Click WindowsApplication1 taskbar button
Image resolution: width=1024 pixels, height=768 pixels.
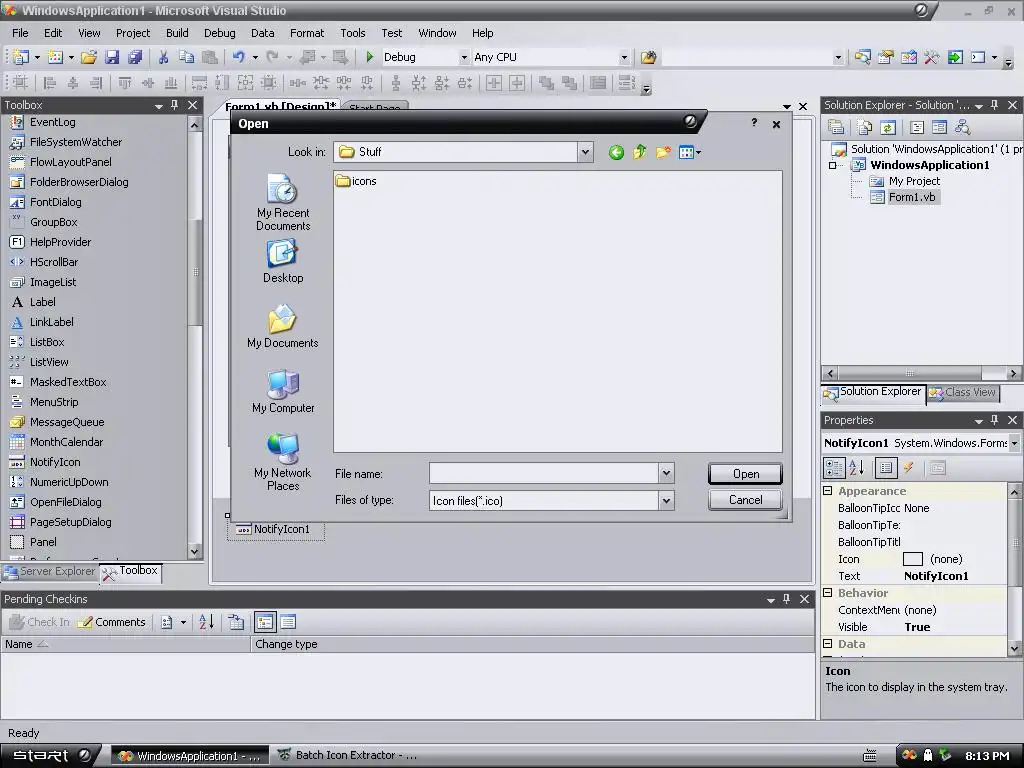(x=189, y=756)
